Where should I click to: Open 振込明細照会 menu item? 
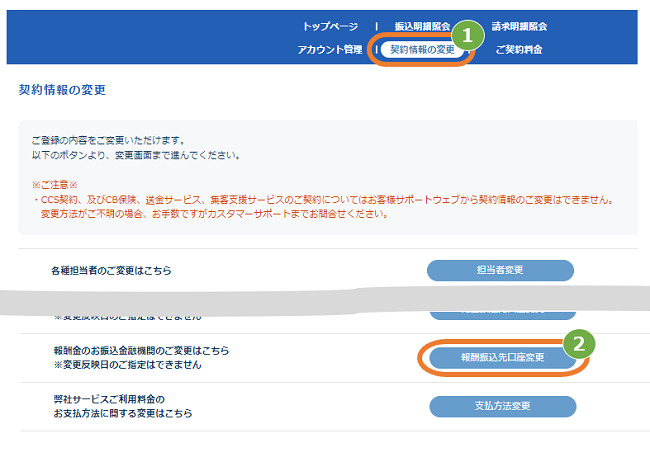(422, 27)
